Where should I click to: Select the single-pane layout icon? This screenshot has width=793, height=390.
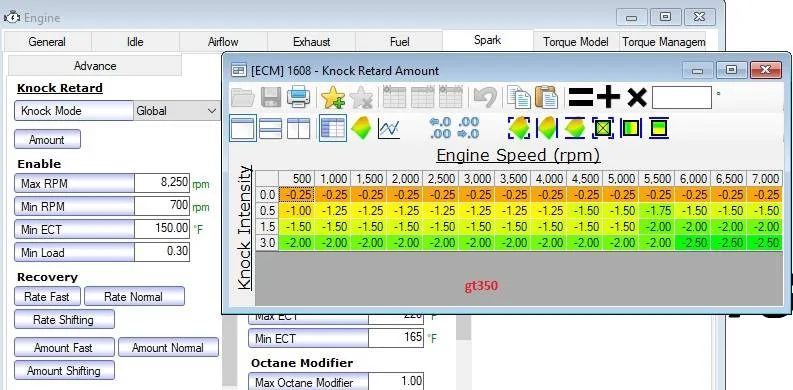coord(243,128)
